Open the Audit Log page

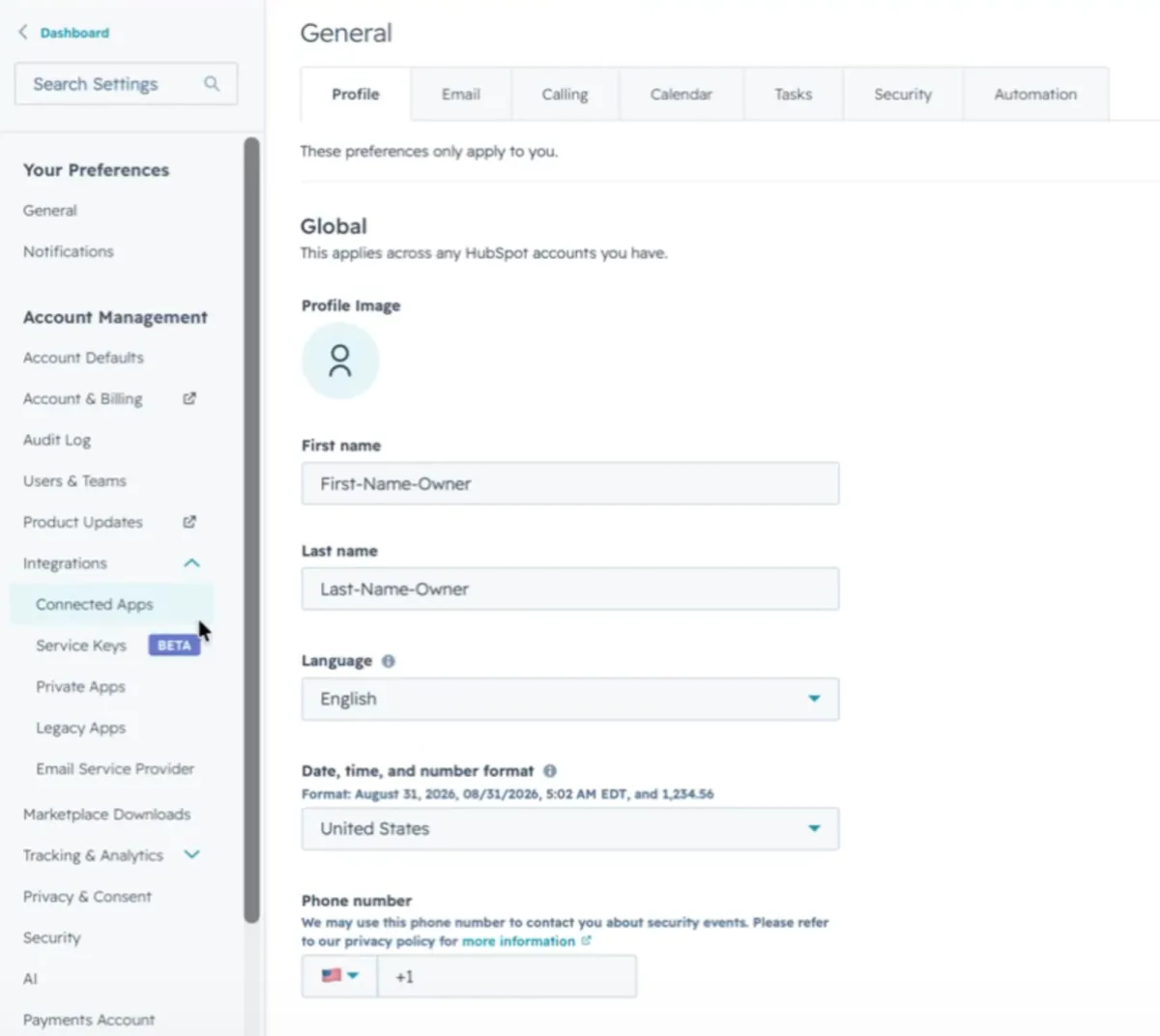(57, 440)
